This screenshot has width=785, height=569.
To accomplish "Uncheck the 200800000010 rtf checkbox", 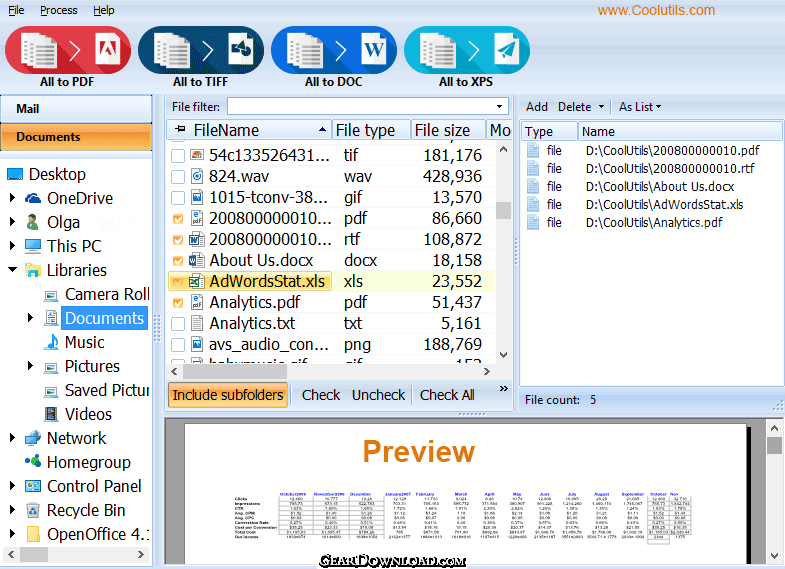I will point(178,240).
